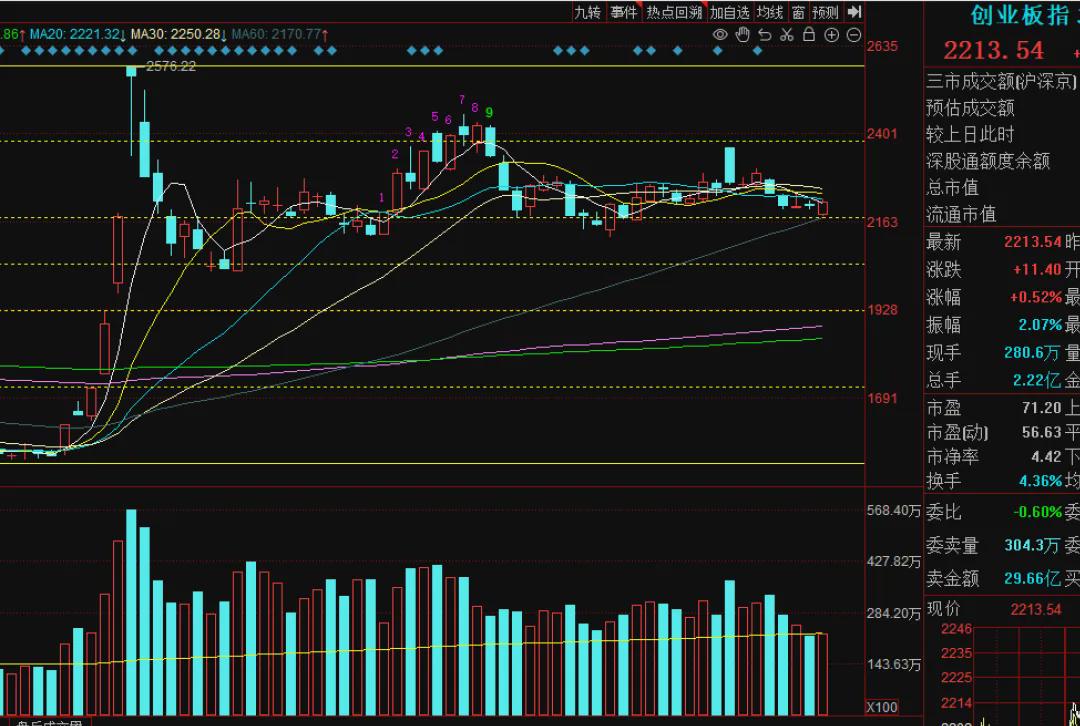Click the tallest cyan volume bar
This screenshot has width=1080, height=726.
131,613
